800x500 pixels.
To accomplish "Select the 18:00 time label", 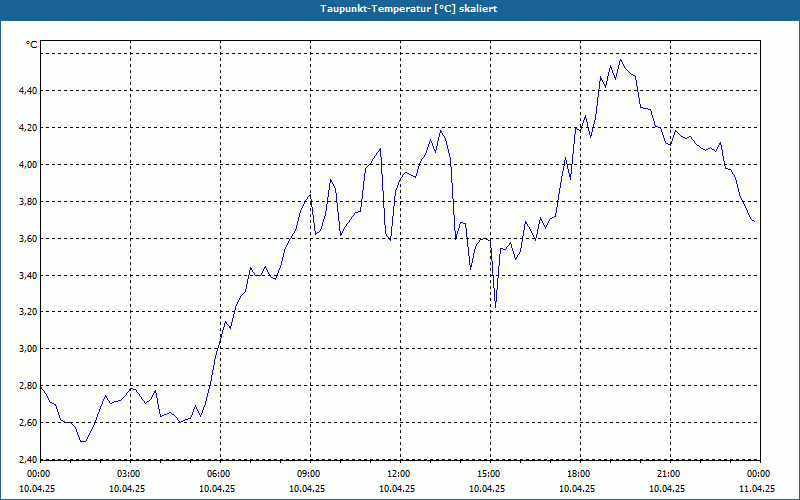I will (x=580, y=474).
